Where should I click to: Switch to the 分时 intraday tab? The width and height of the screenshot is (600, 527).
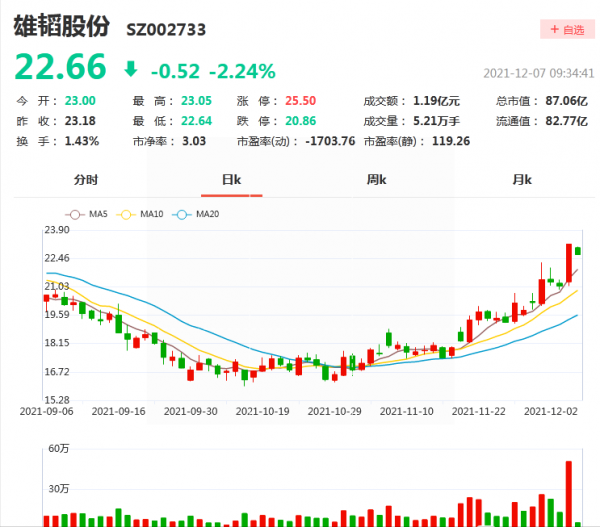(x=86, y=179)
